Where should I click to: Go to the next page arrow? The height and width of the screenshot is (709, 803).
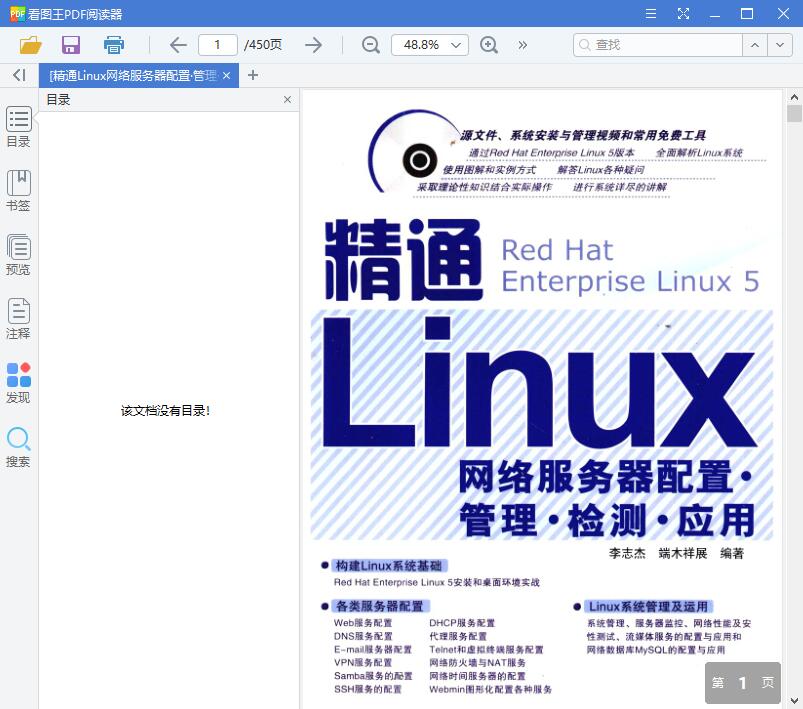[313, 45]
